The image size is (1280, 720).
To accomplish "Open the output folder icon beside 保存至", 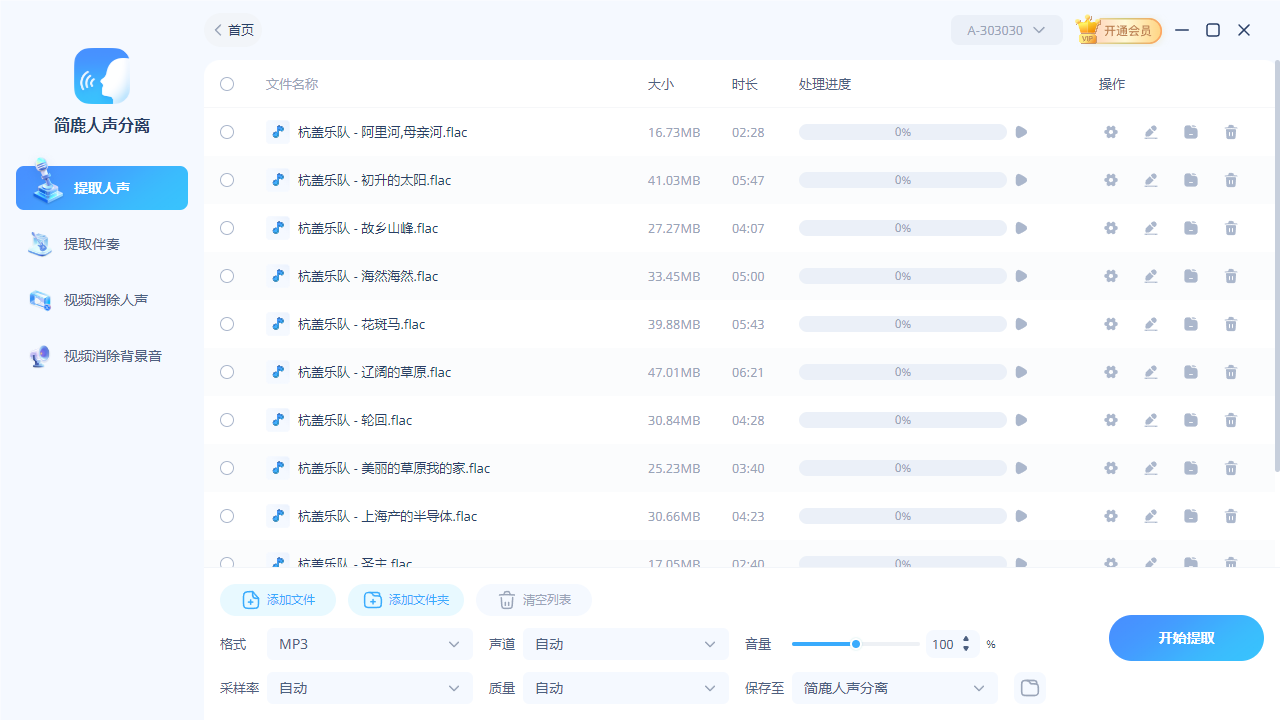I will coord(1030,688).
